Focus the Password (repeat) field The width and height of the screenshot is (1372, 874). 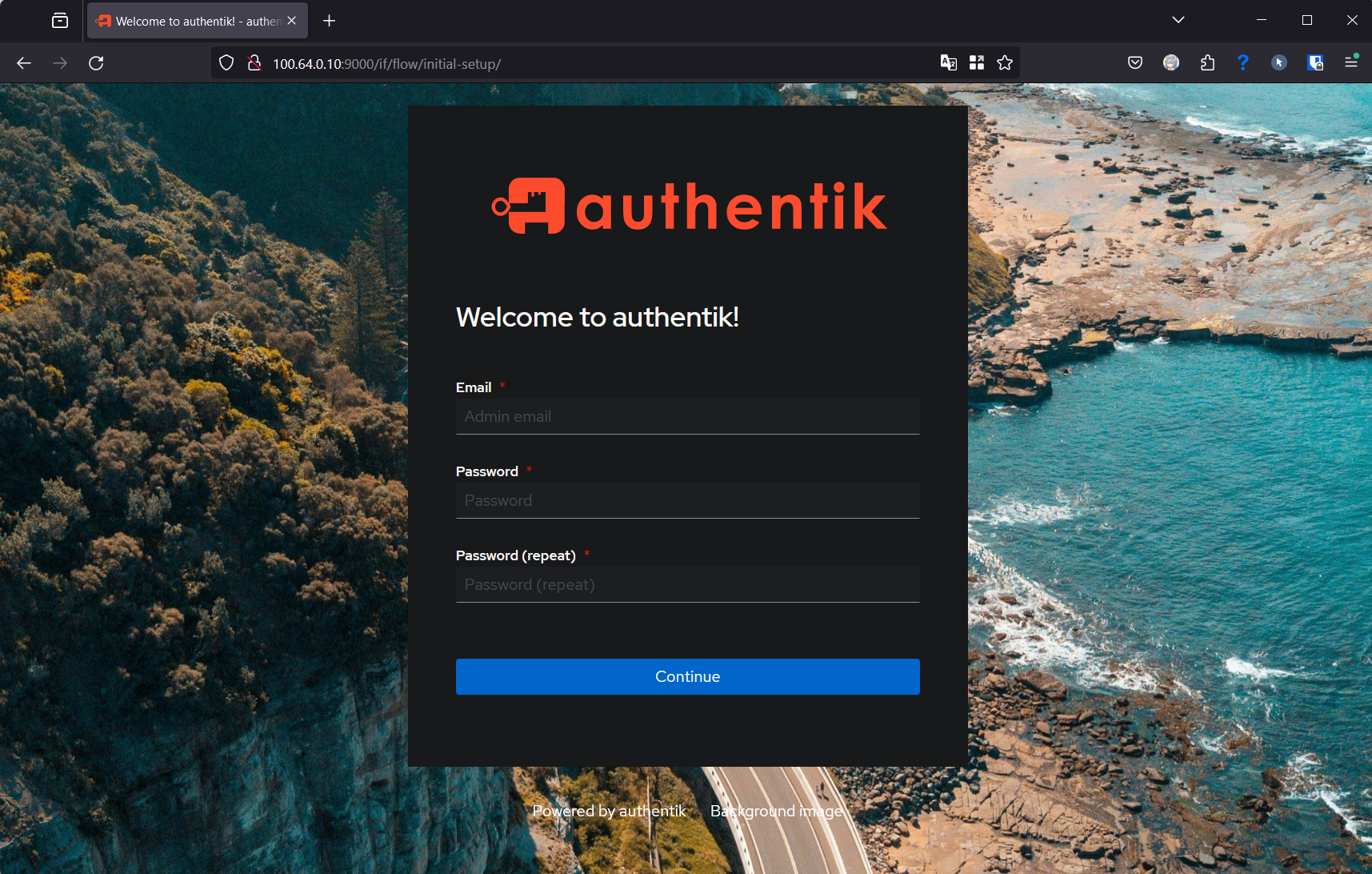coord(688,585)
